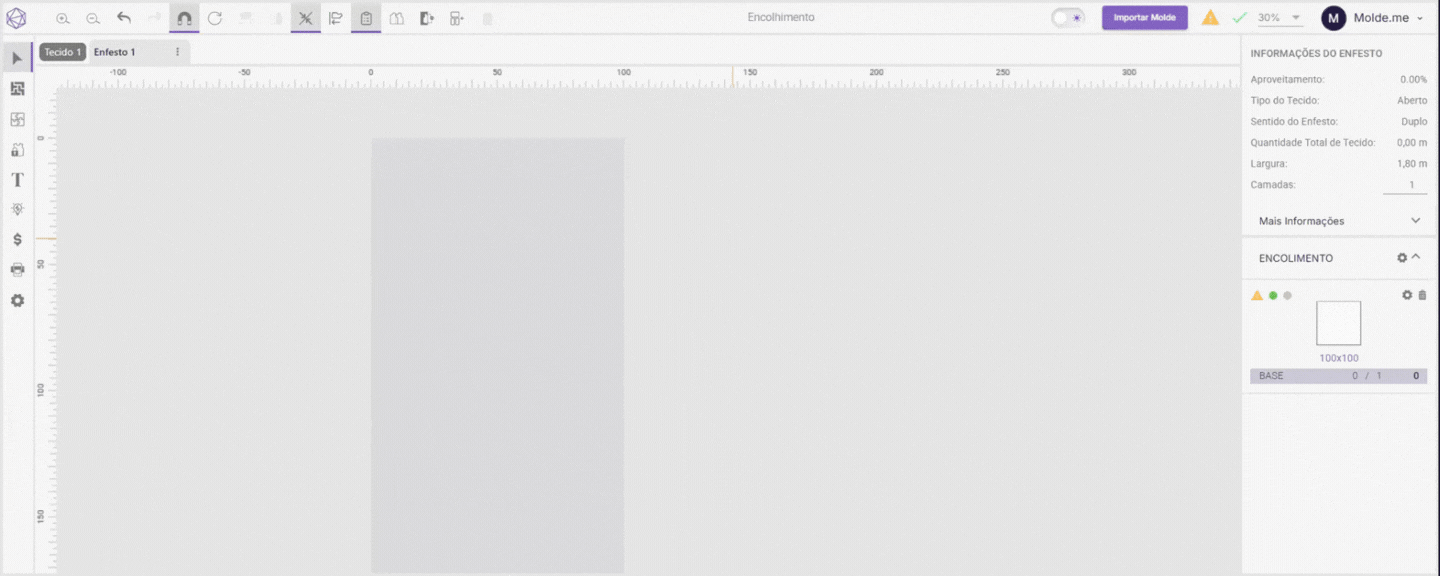
Task: Expand the Mais Informações section
Action: point(1415,221)
